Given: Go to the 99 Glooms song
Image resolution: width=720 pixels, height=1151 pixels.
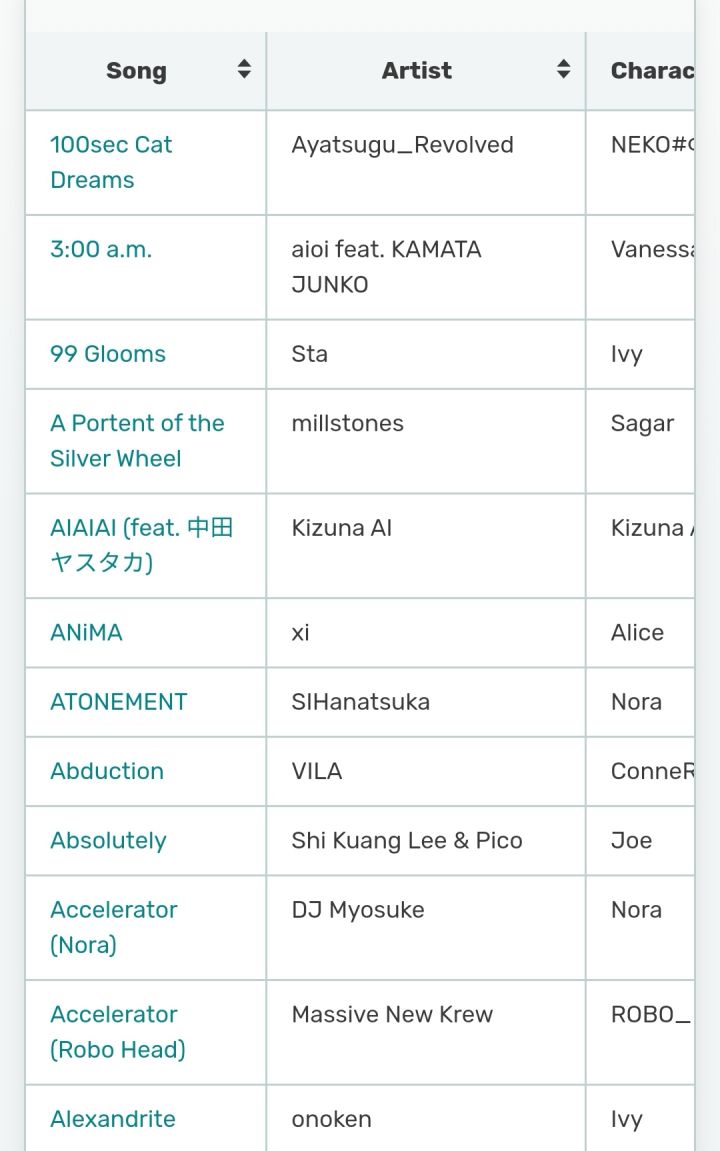Looking at the screenshot, I should 108,354.
